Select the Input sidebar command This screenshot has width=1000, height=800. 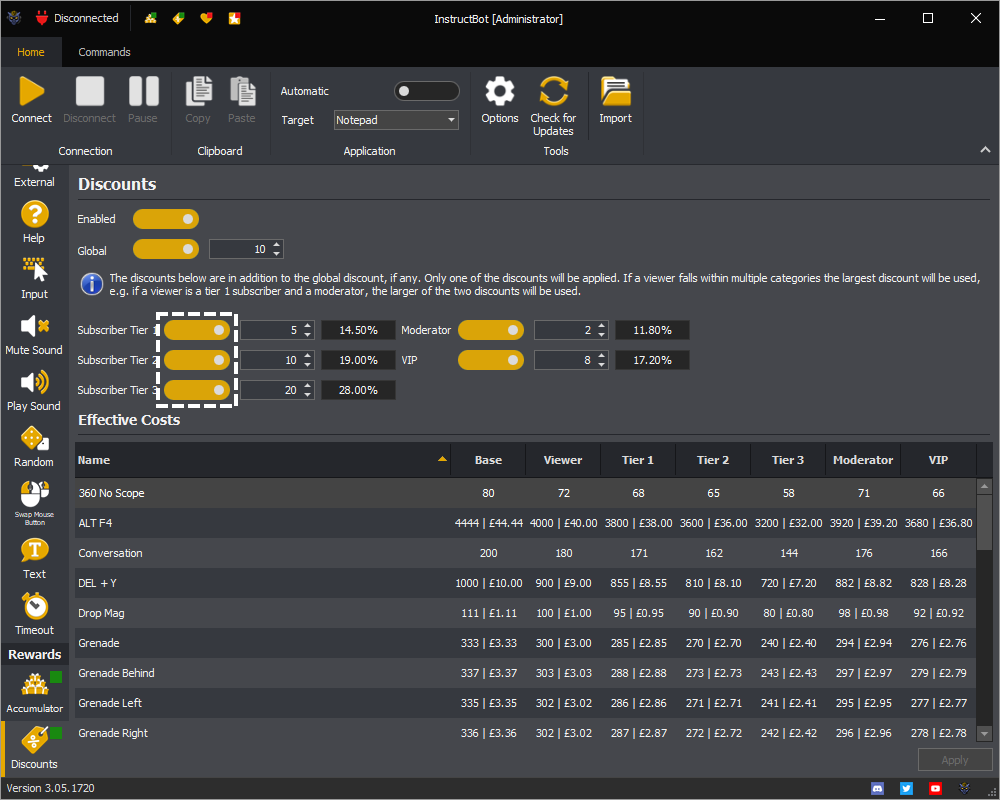[34, 278]
